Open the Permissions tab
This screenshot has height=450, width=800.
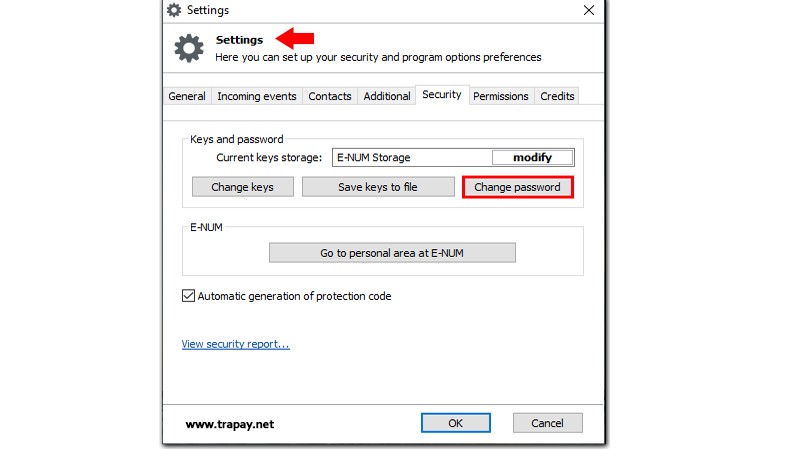click(501, 96)
